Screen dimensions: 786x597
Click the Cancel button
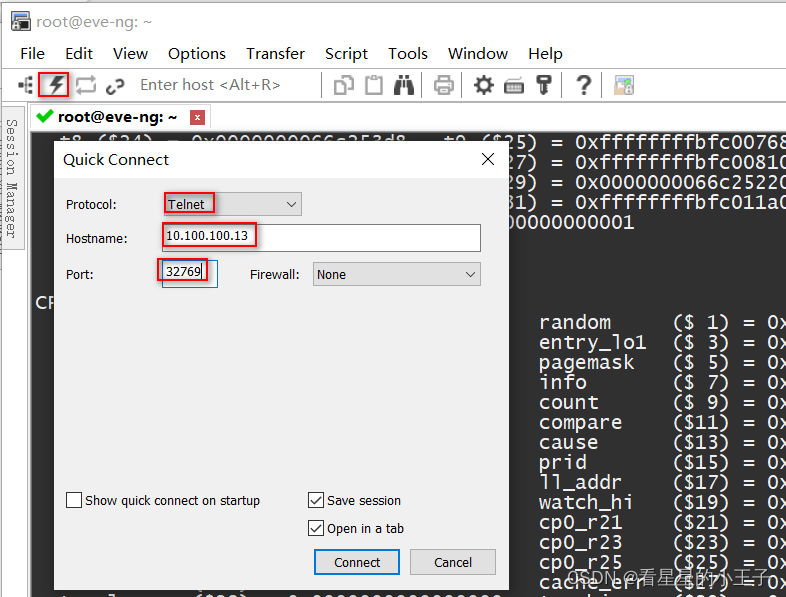pyautogui.click(x=453, y=562)
